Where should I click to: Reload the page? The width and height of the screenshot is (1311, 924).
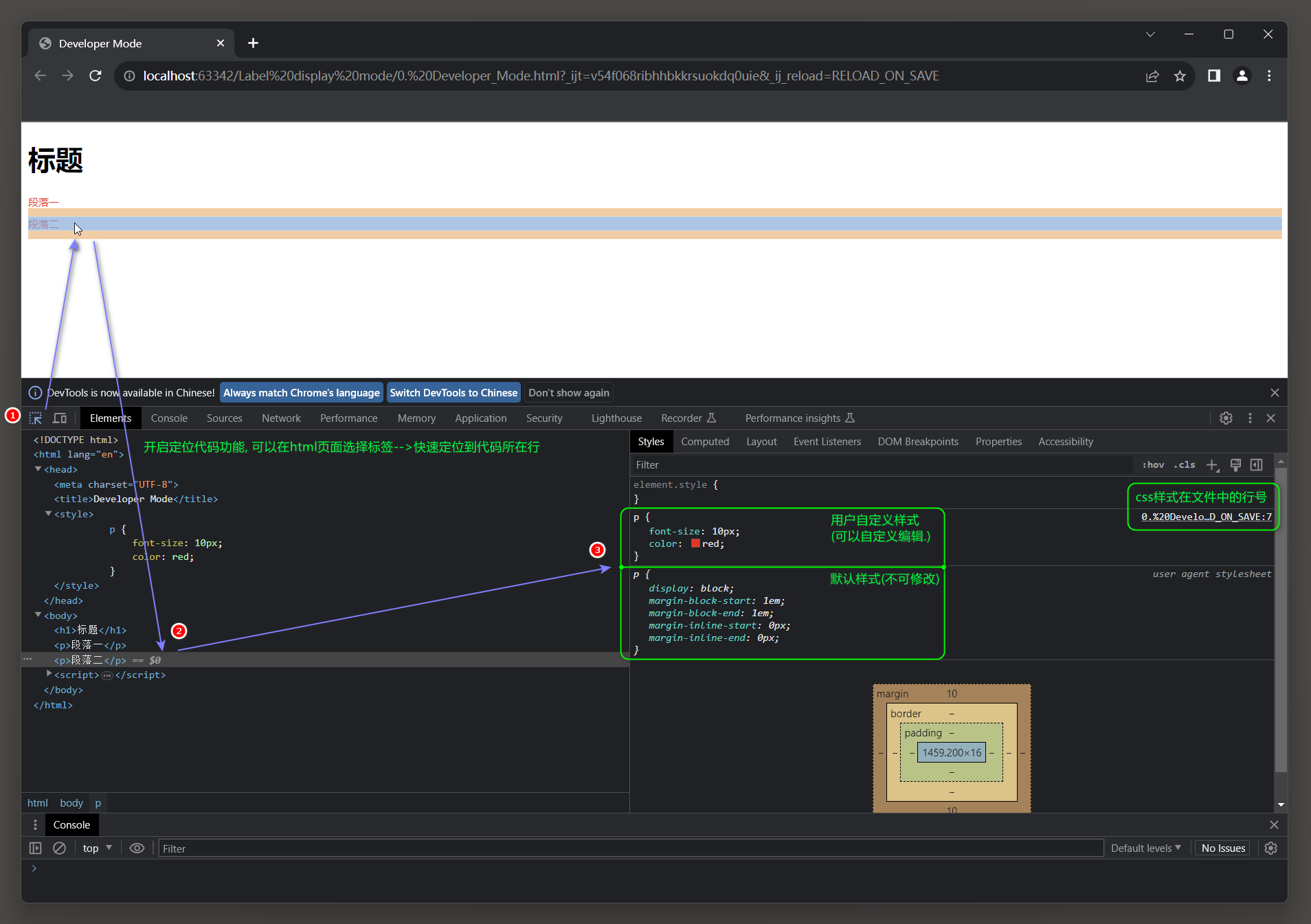click(96, 76)
